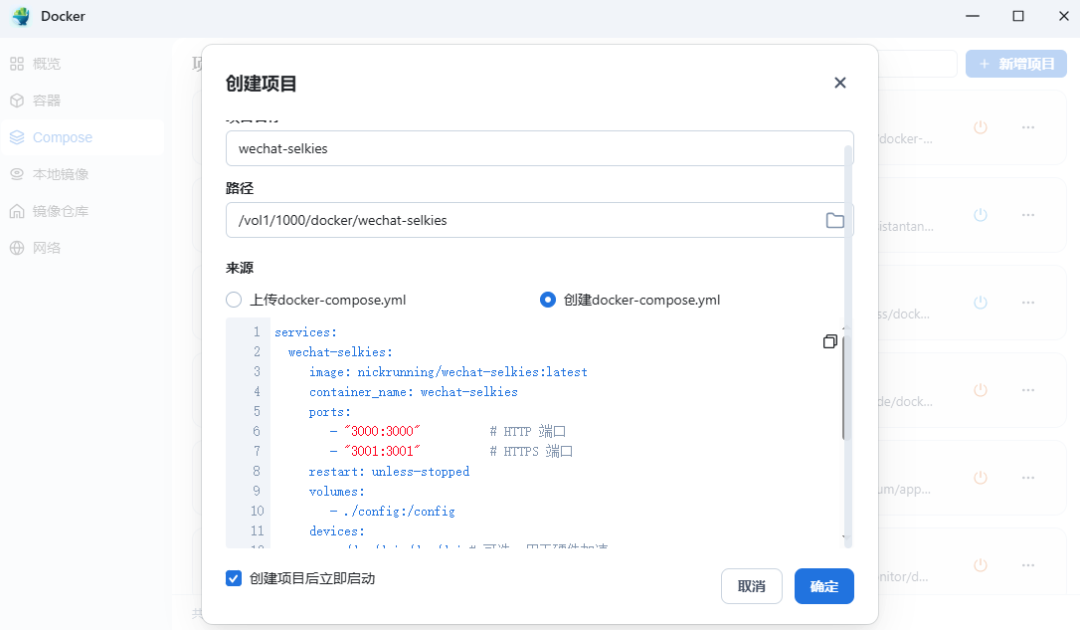
Task: Click the 'volumes:' code line
Action: click(337, 491)
